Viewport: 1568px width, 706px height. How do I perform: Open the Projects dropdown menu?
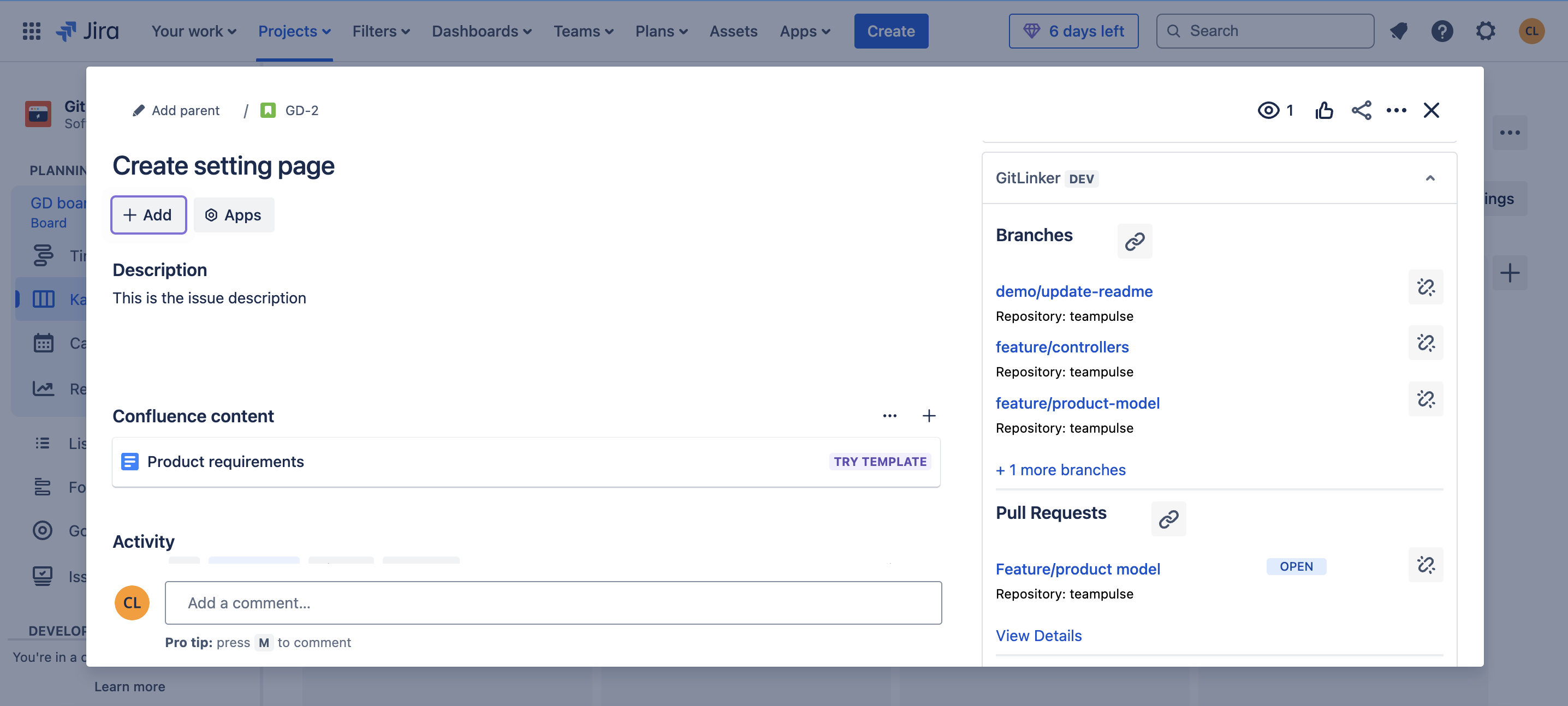point(294,31)
